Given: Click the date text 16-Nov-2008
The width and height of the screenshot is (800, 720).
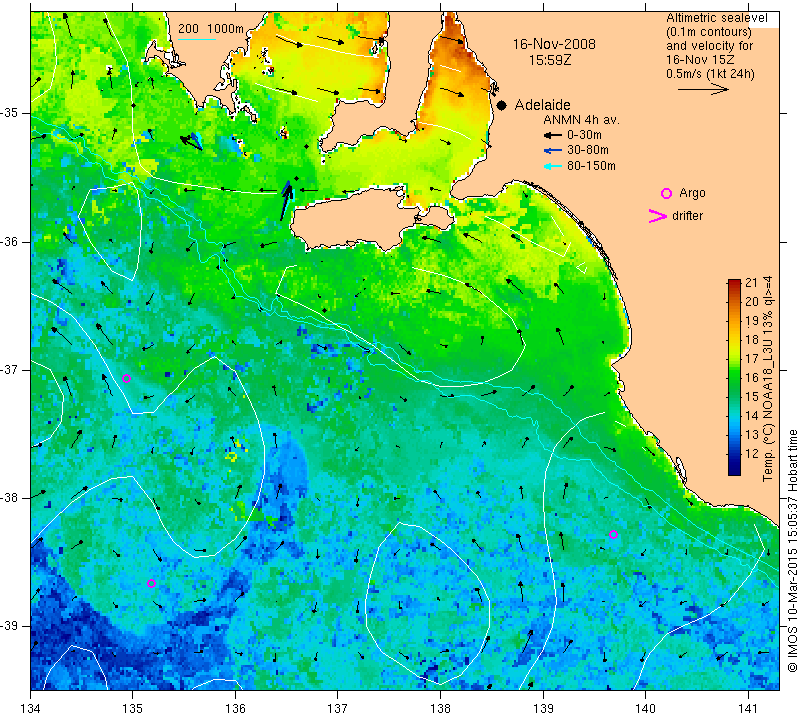Looking at the screenshot, I should [x=554, y=44].
